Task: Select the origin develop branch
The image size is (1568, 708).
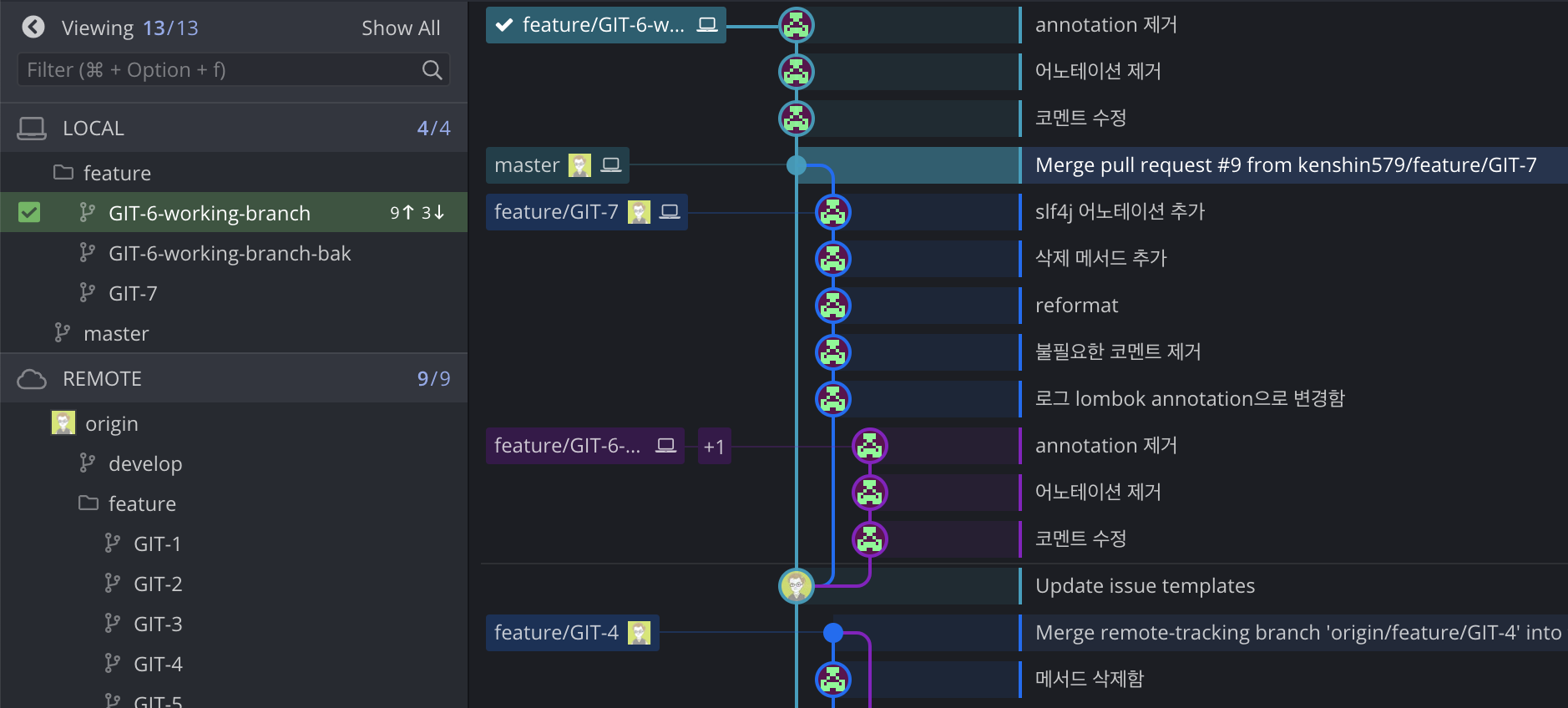Action: point(145,464)
